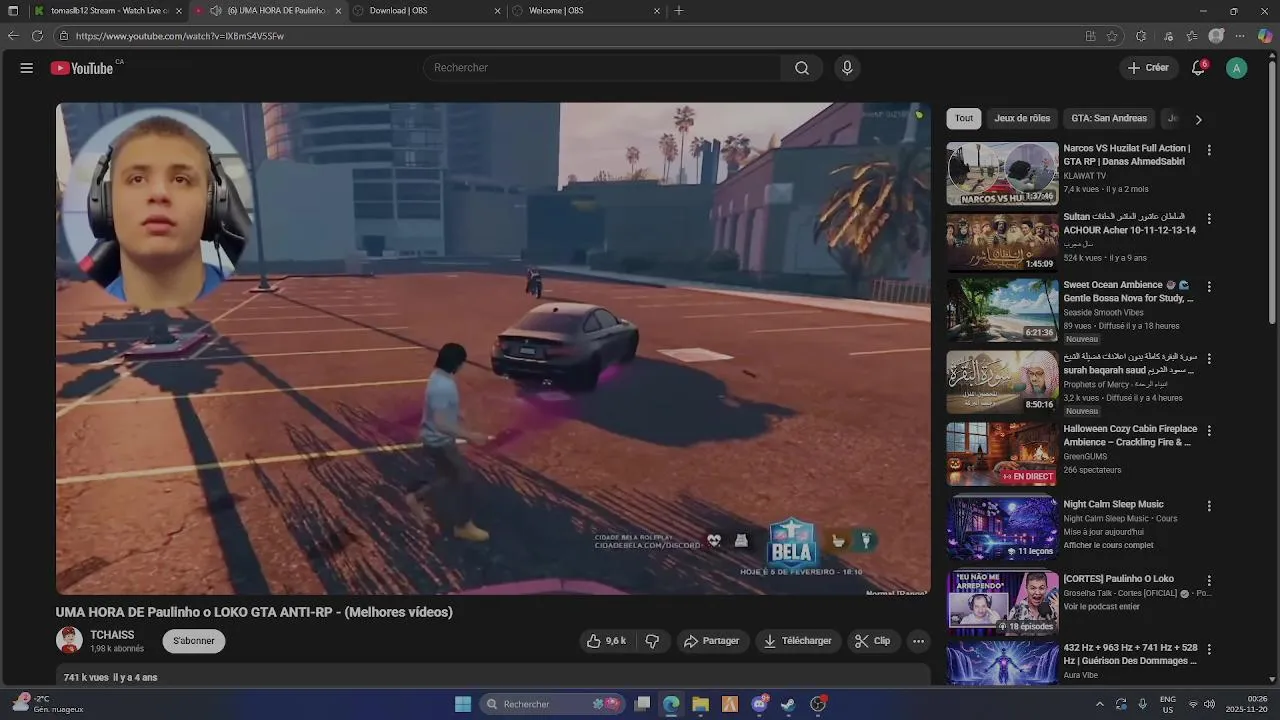Open options for the Halloween Cozy Cabin video
Screen dimensions: 1280x720
click(1209, 430)
